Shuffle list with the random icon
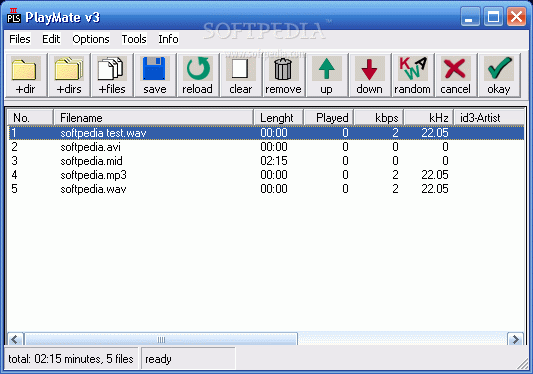Screen dimensions: 533x374 [412, 75]
